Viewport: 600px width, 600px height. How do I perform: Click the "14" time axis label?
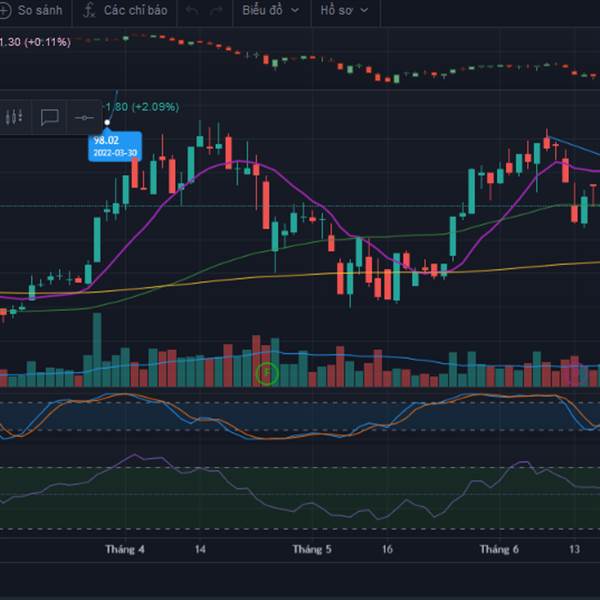tap(200, 549)
